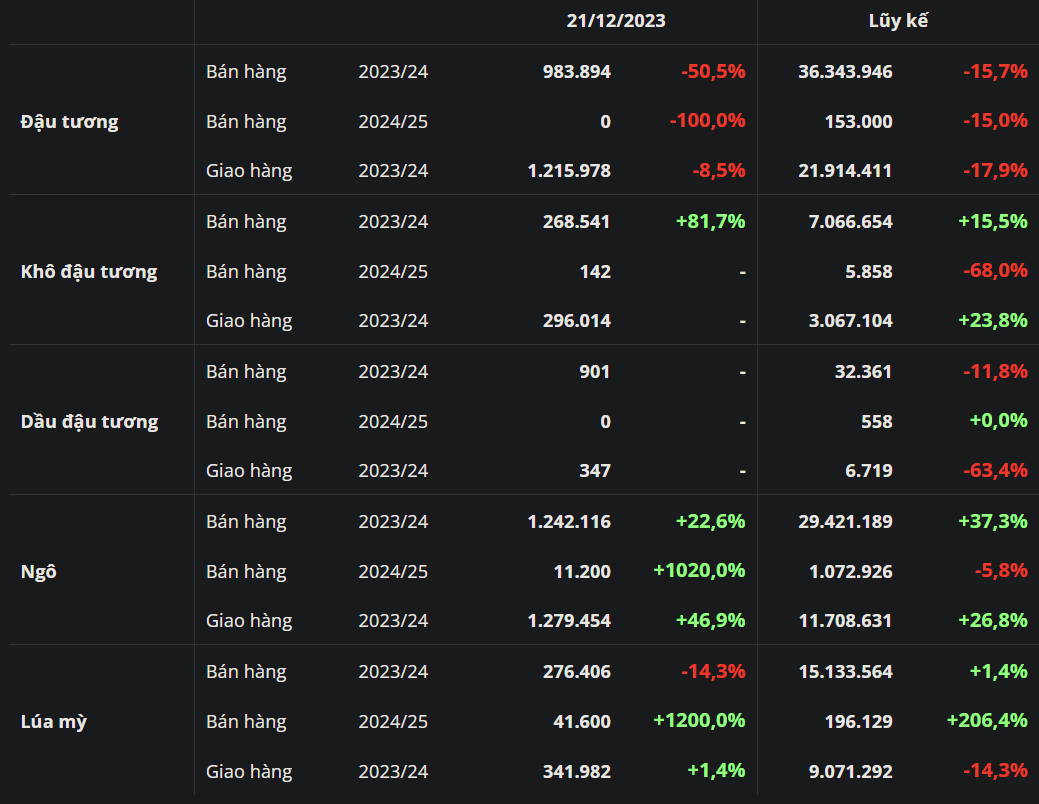This screenshot has height=804, width=1039.
Task: Click the Lúa mì commodity label
Action: click(53, 722)
